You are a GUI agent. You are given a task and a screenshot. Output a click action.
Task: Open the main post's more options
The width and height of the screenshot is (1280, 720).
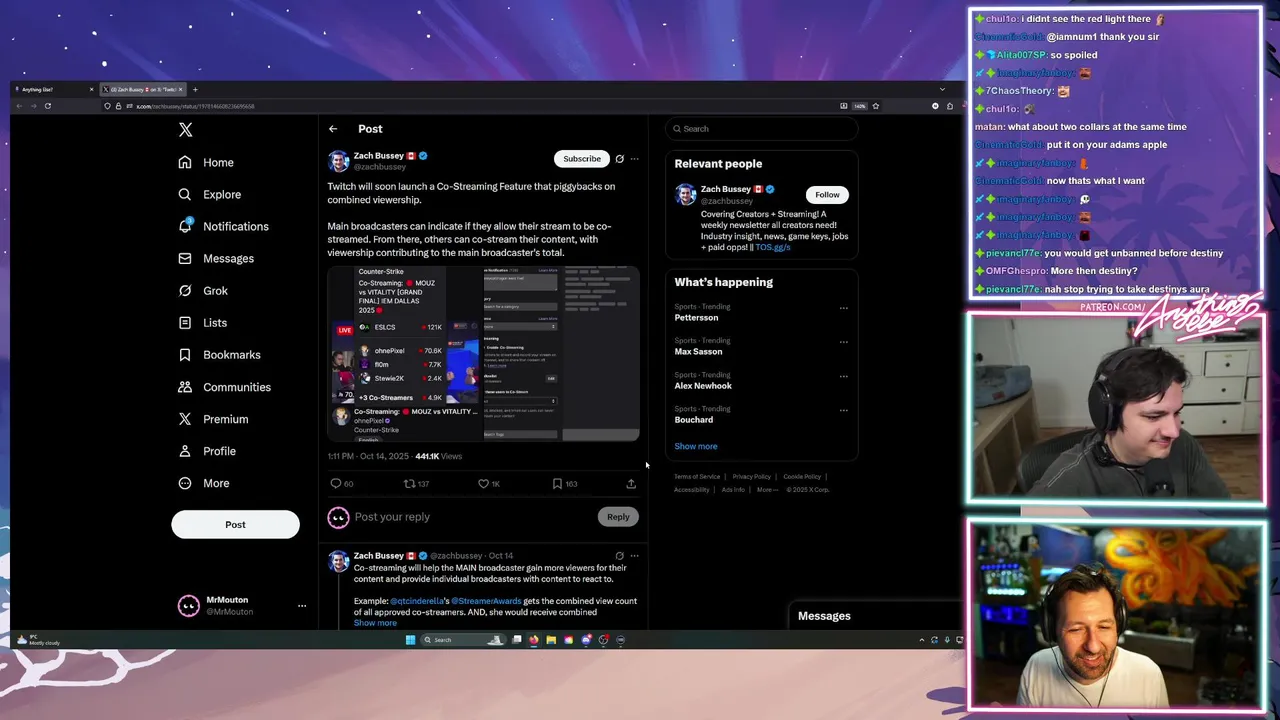634,159
